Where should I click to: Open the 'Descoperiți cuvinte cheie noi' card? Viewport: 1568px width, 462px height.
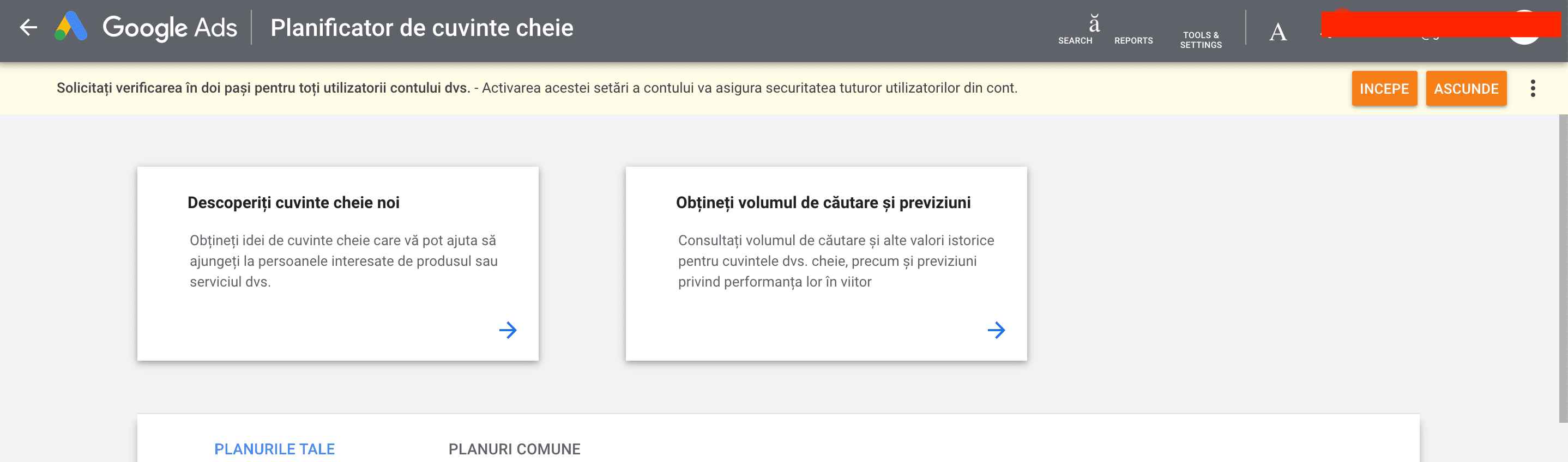point(338,262)
